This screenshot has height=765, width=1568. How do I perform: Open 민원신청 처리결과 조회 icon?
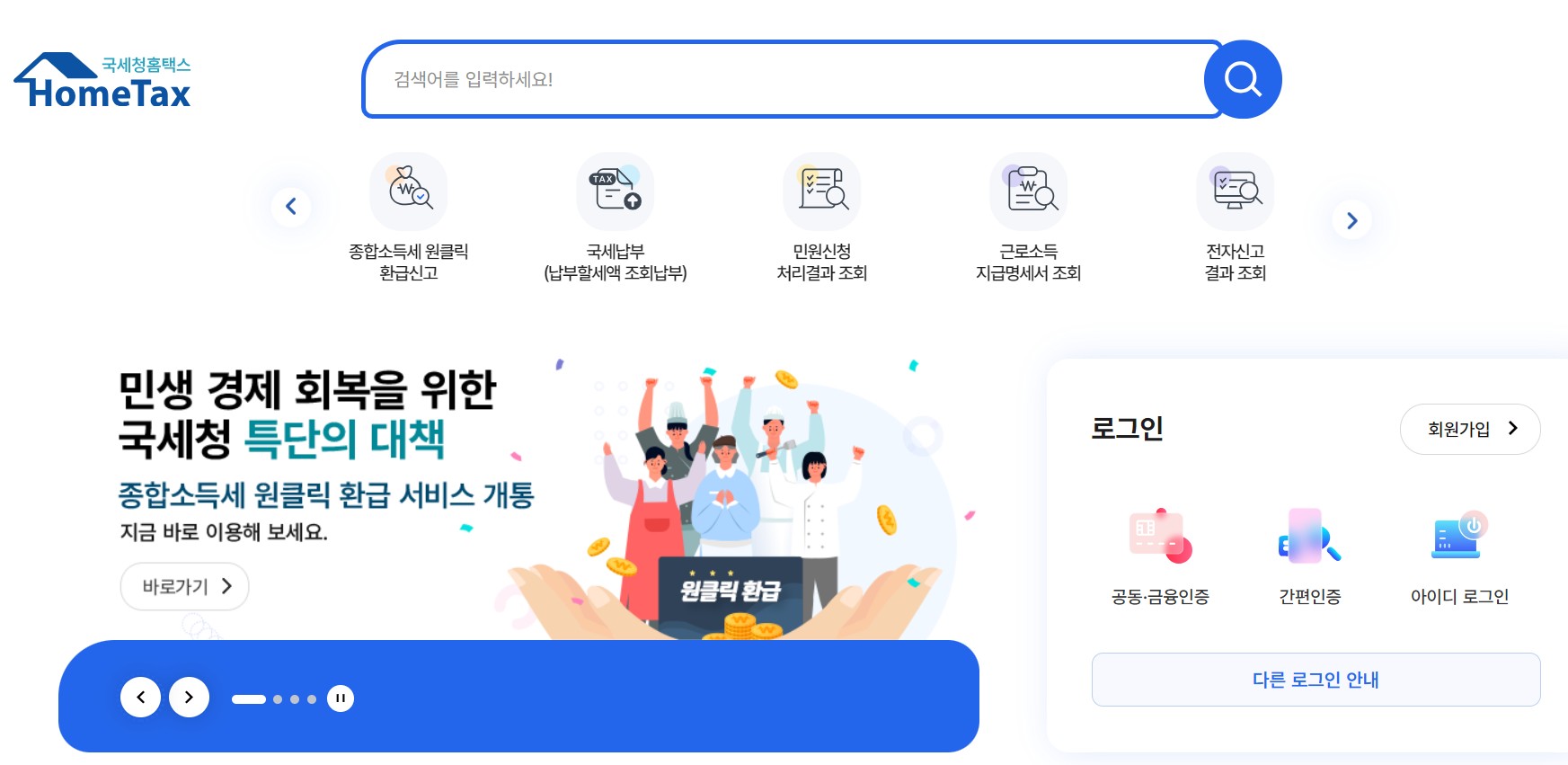pos(822,191)
